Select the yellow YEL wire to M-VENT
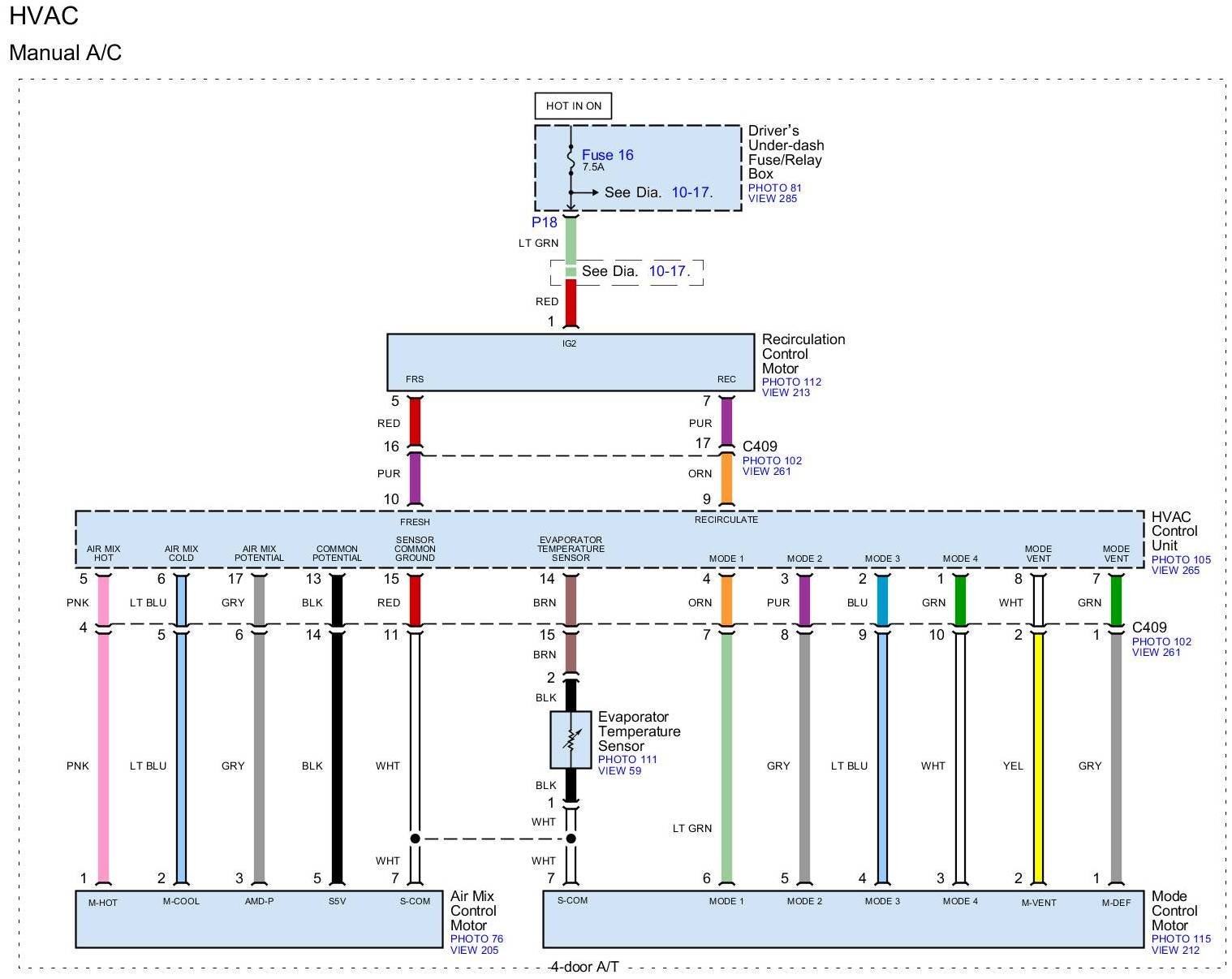 click(x=1038, y=755)
